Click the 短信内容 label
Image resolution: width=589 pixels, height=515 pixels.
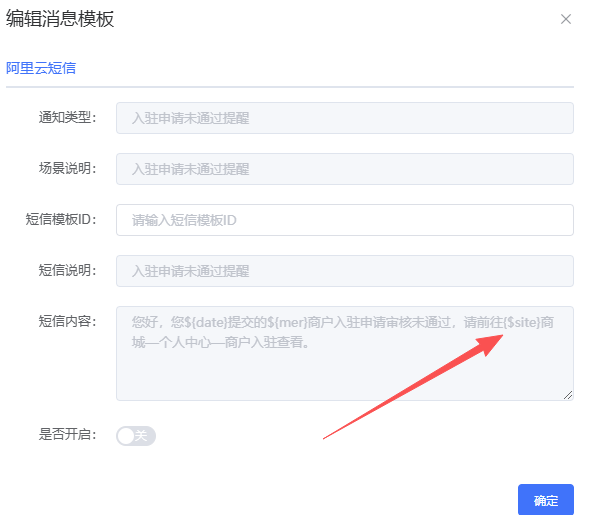point(68,321)
